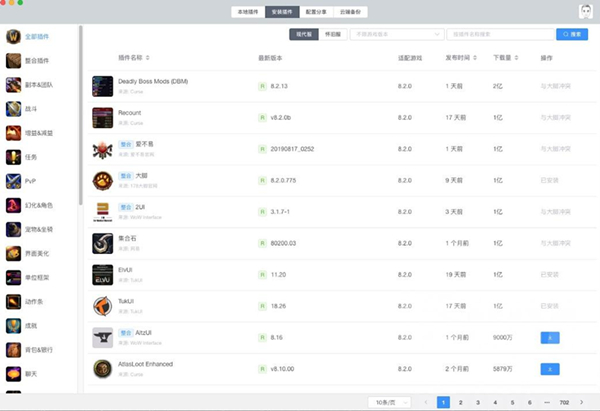Switch to the 本地插件 tab
600x411 pixels.
(247, 12)
